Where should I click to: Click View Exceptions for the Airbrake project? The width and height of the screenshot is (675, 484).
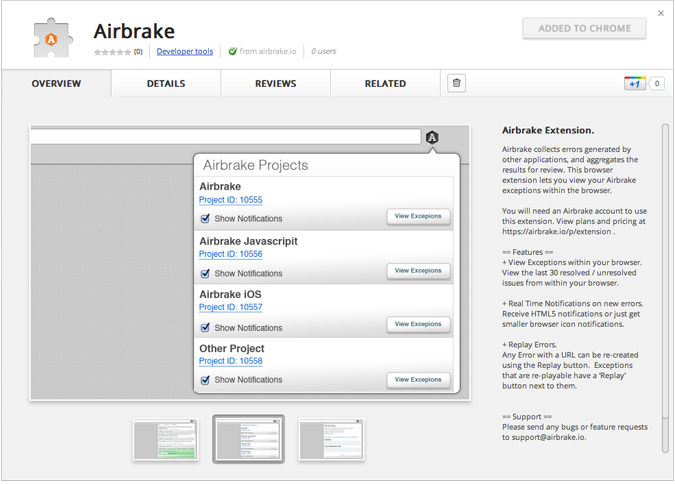pos(418,216)
